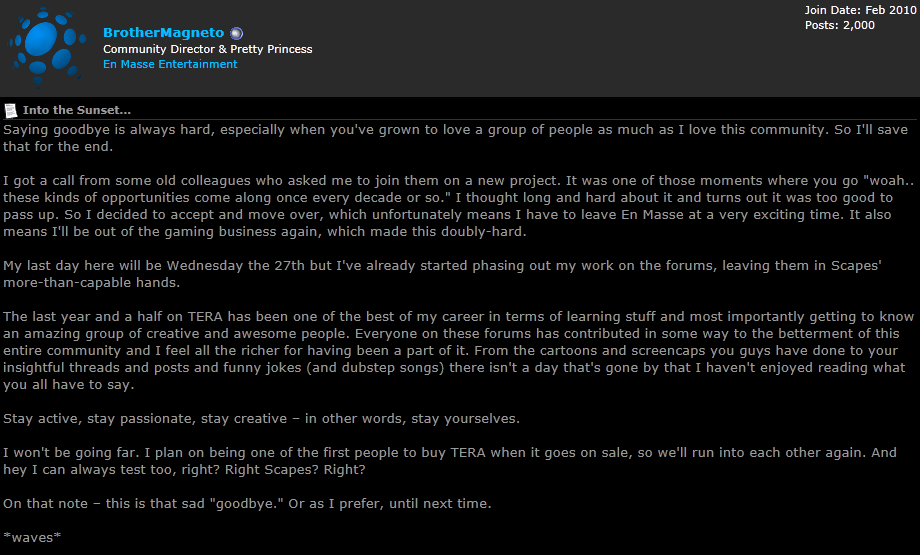Open the BrotherMagneto username profile link
This screenshot has height=555, width=920.
click(163, 33)
